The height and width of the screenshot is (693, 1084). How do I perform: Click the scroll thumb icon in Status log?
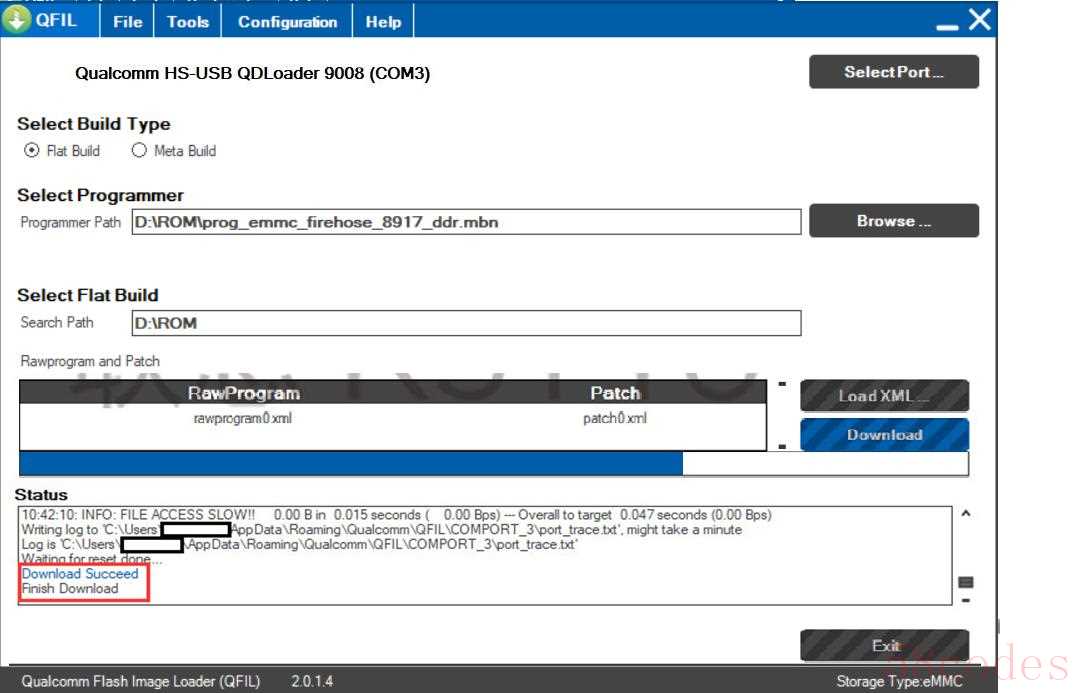pos(966,582)
